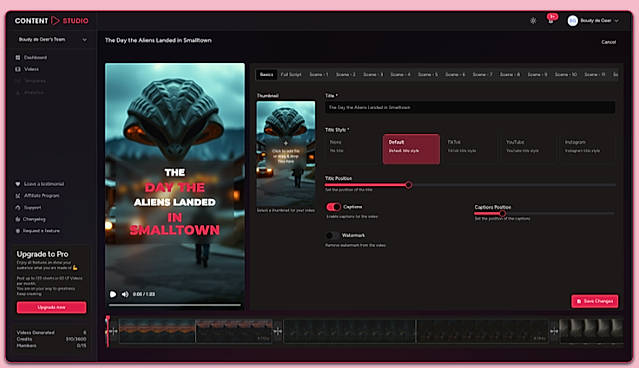The height and width of the screenshot is (368, 639).
Task: Disable the Captions toggle
Action: (x=333, y=207)
